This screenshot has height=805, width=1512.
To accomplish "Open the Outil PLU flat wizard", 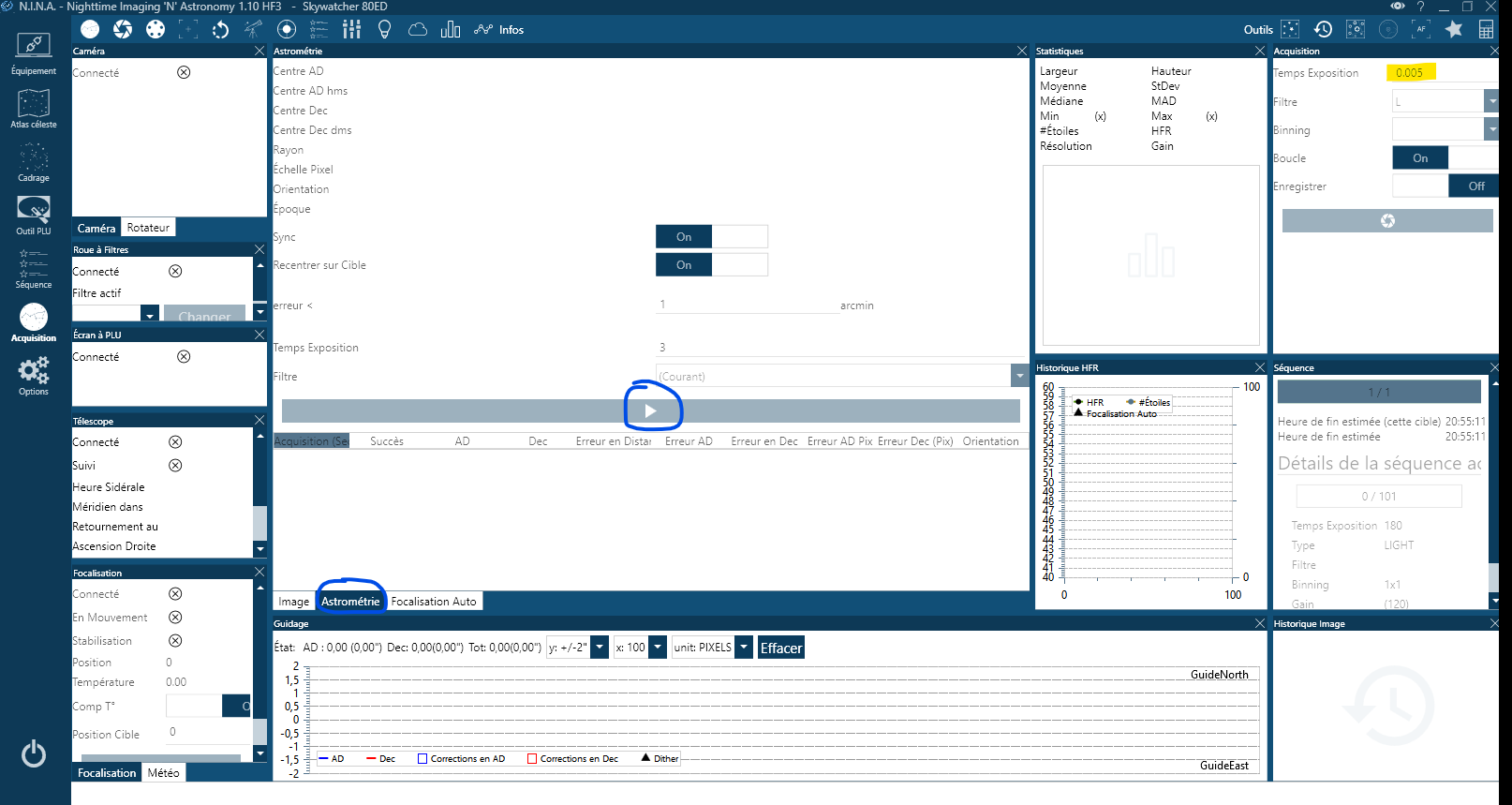I will click(x=34, y=215).
